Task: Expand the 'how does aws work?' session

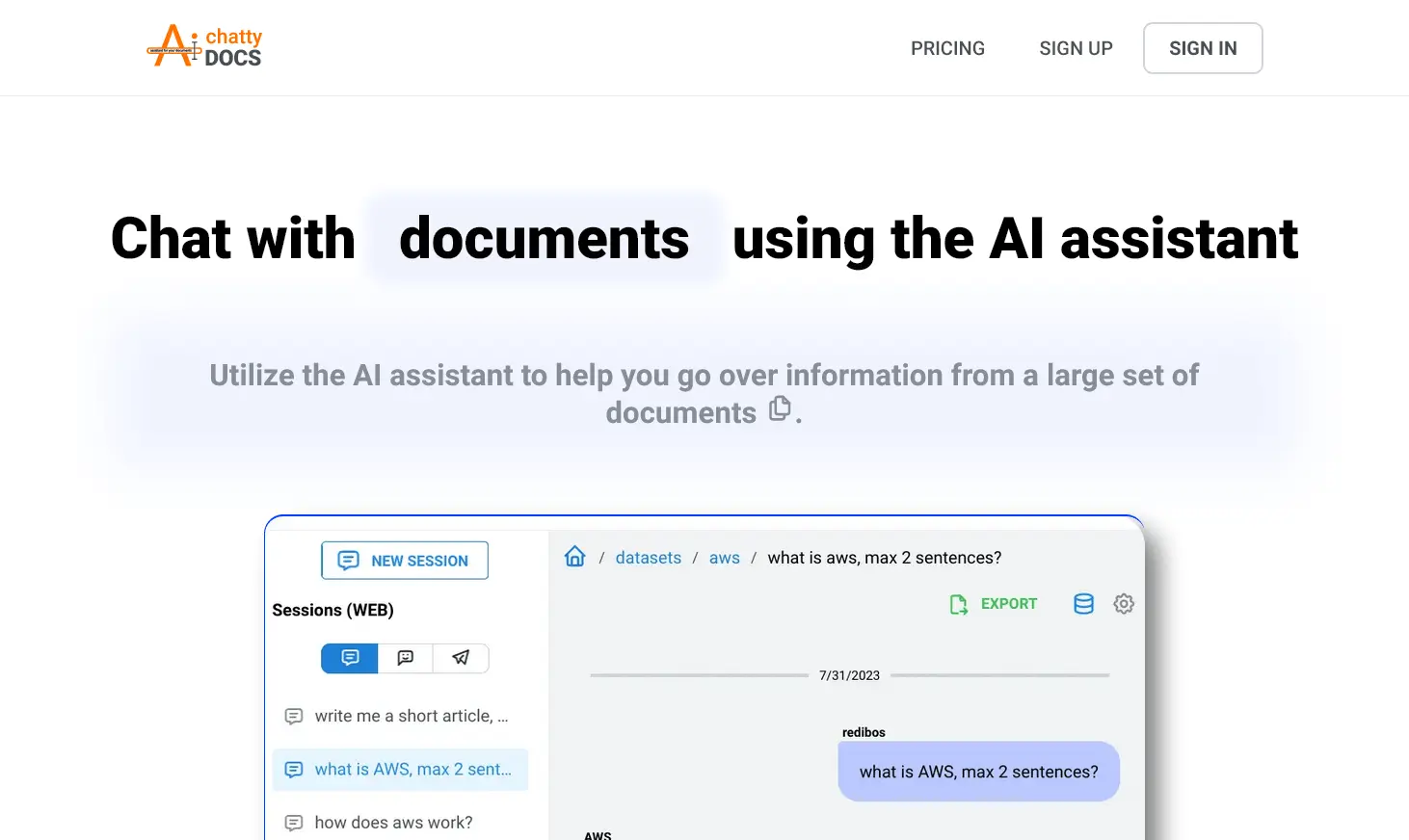Action: coord(393,822)
